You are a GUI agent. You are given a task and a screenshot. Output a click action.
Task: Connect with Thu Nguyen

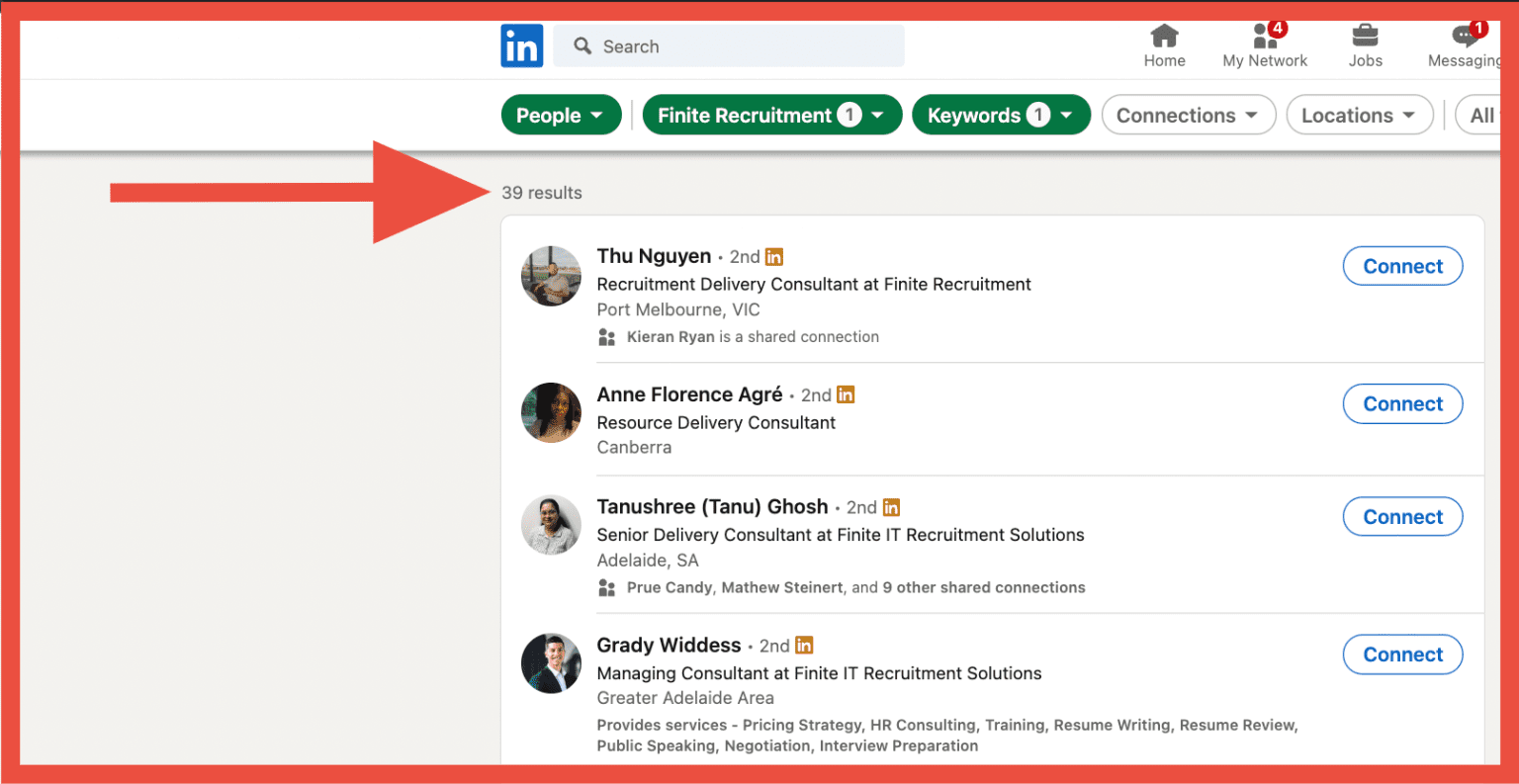(1402, 266)
